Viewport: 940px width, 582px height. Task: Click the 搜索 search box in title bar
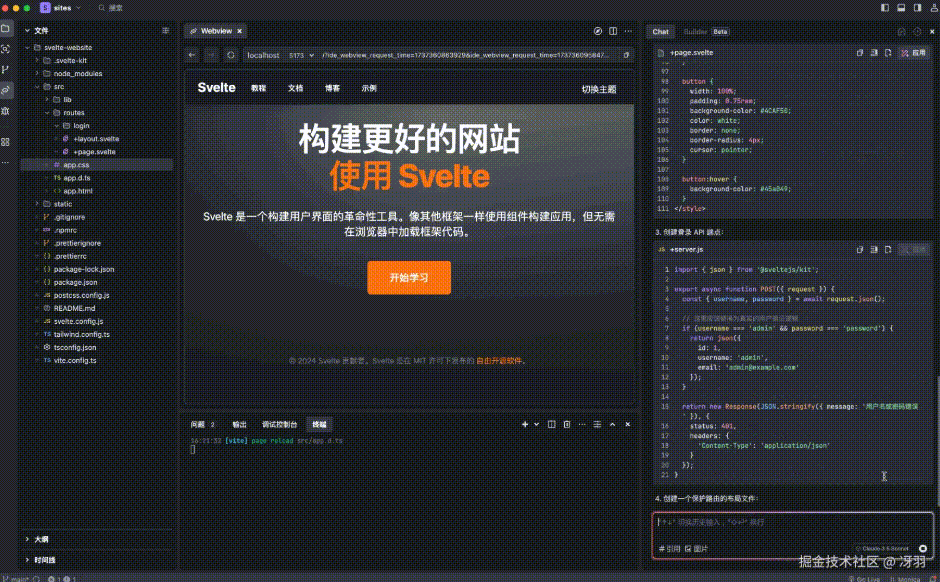click(111, 8)
